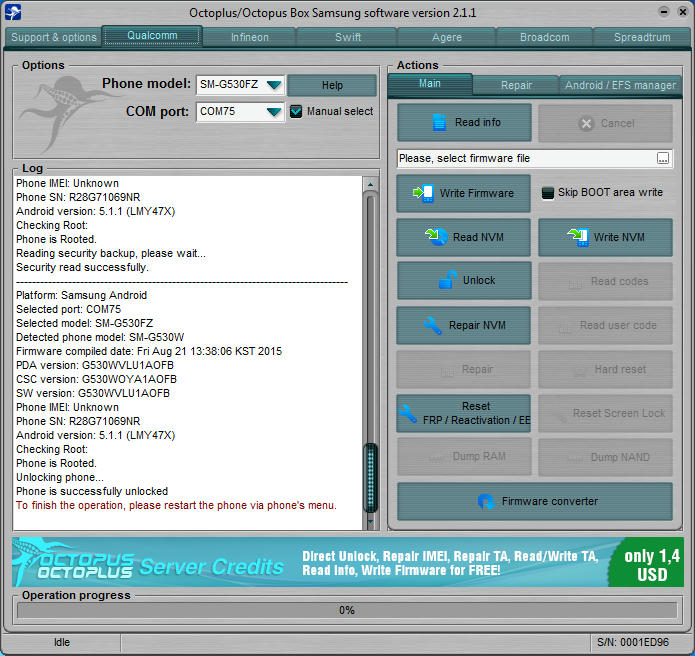Click red restart phone message in log

point(176,505)
